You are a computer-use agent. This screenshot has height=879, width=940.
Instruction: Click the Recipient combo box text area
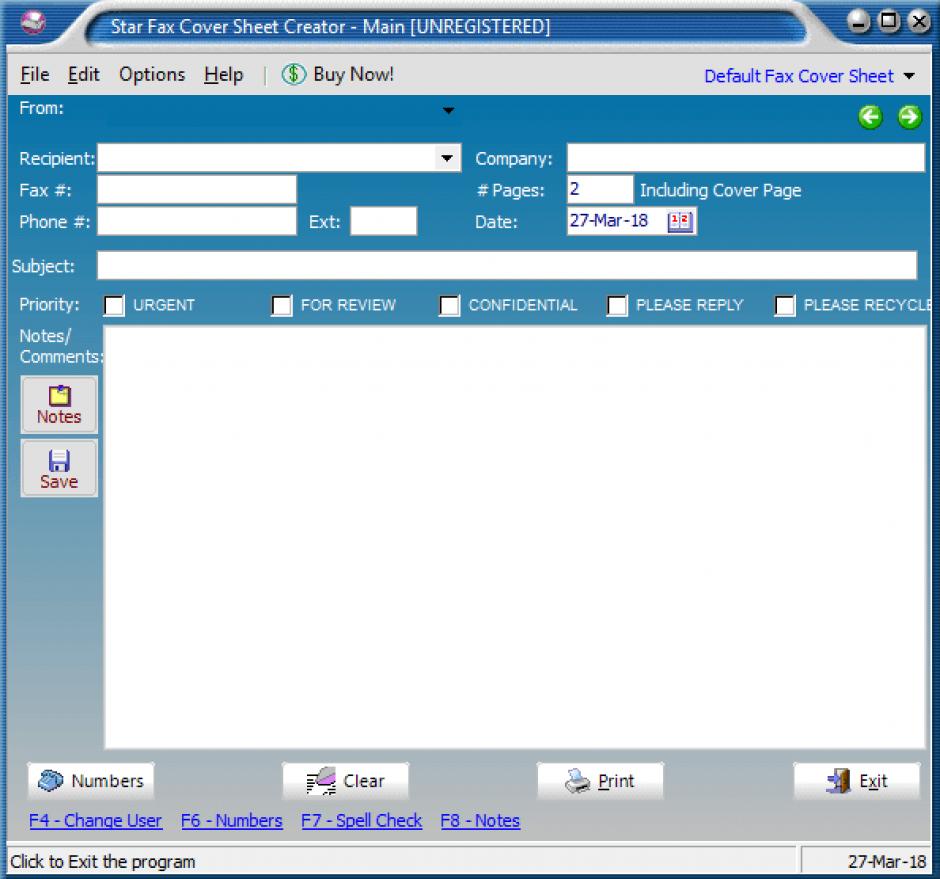coord(267,158)
